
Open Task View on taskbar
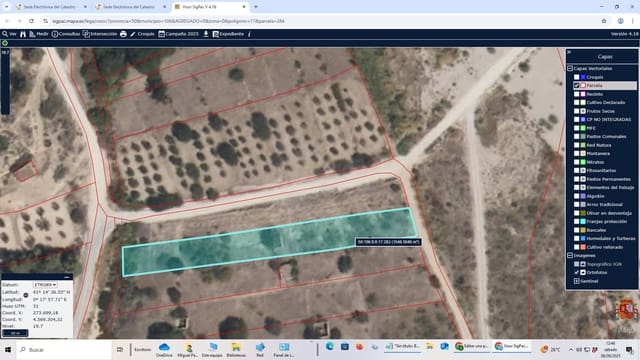[x=120, y=350]
